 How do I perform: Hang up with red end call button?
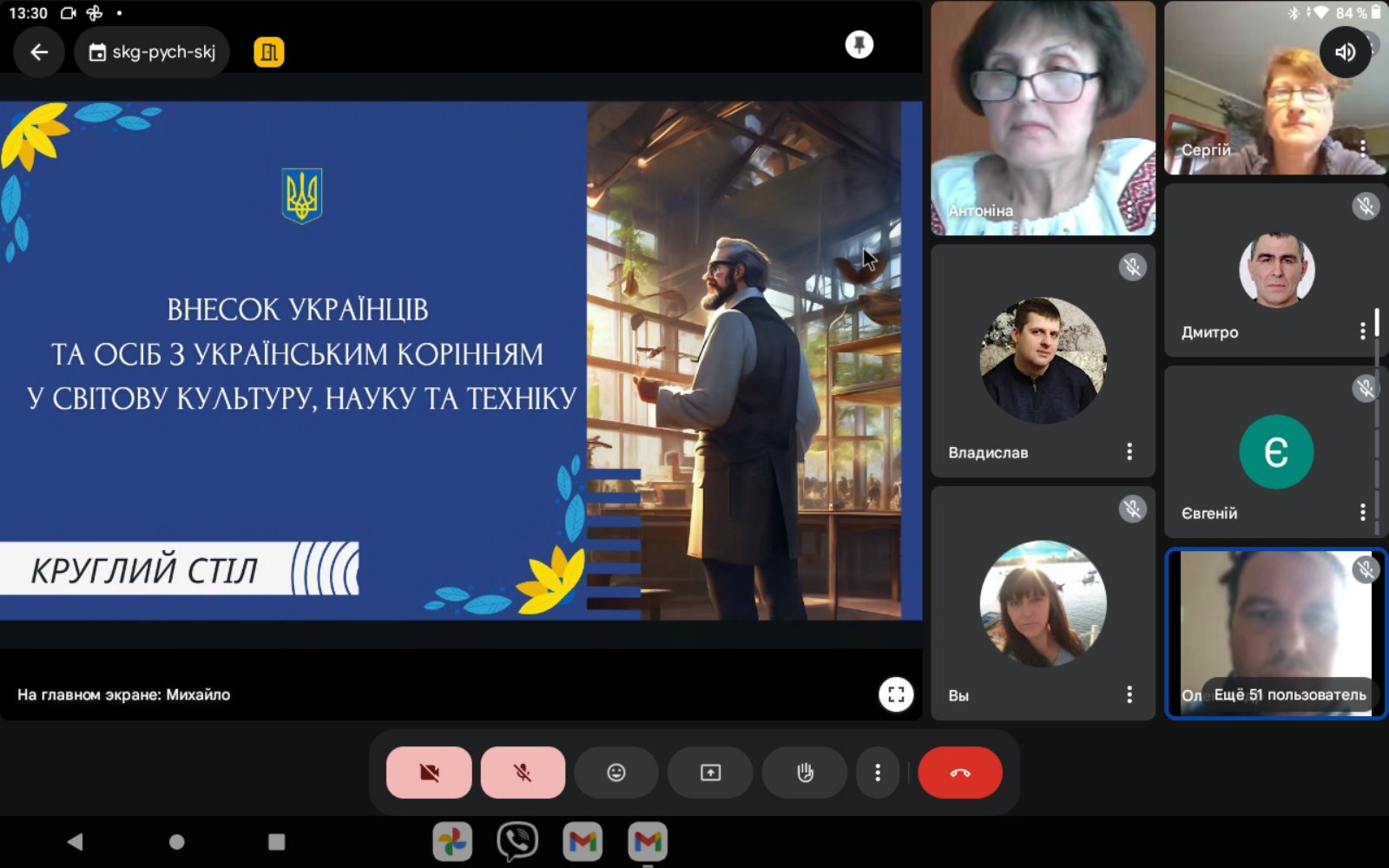click(x=959, y=773)
